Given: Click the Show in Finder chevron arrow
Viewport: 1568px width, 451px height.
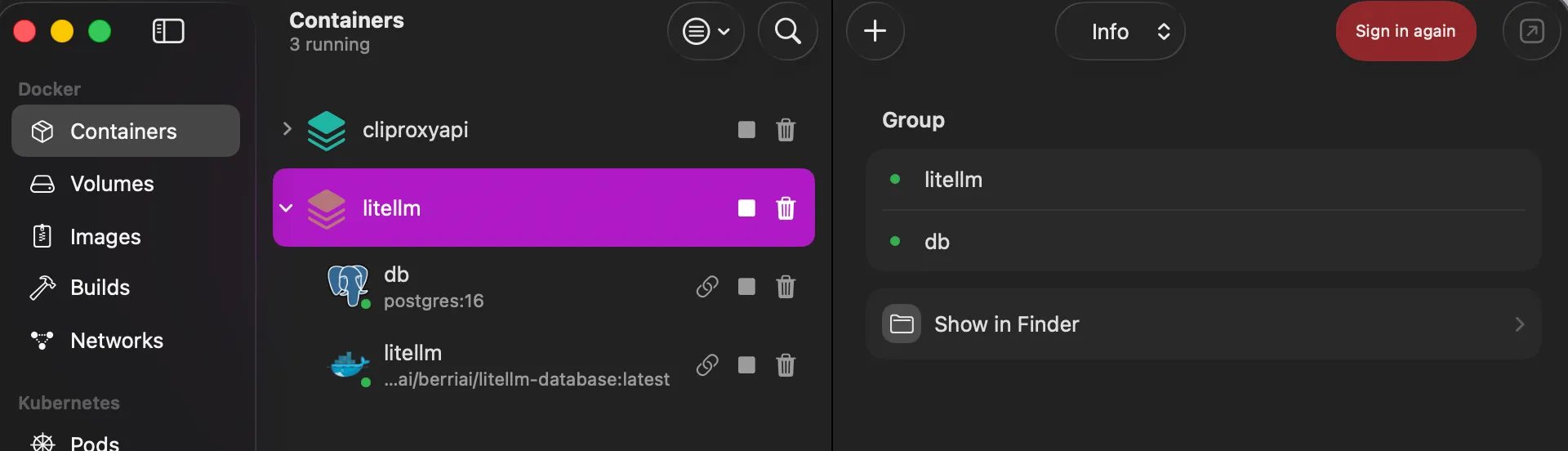Looking at the screenshot, I should (x=1520, y=324).
